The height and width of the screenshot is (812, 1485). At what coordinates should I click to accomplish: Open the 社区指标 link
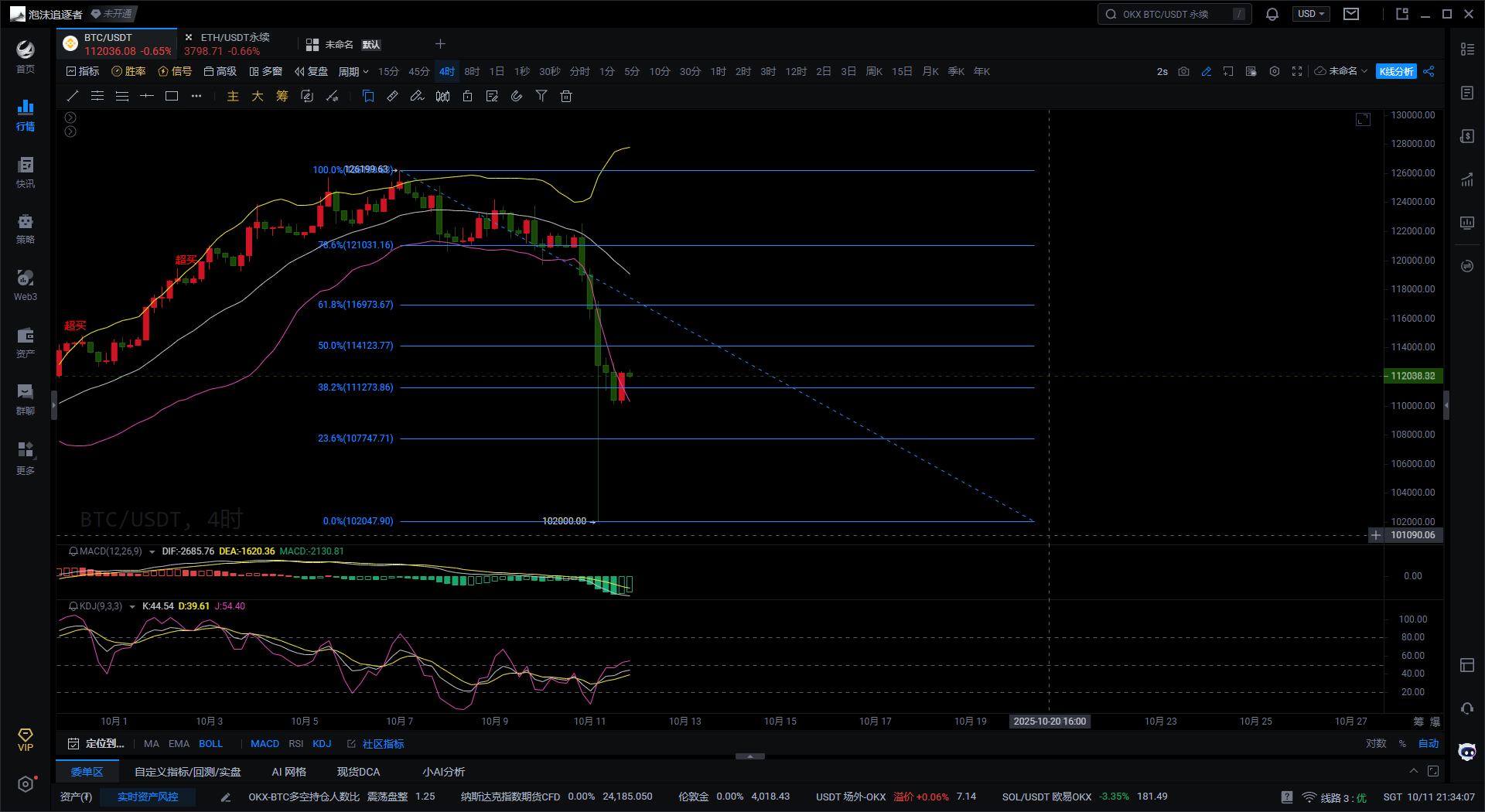click(383, 743)
